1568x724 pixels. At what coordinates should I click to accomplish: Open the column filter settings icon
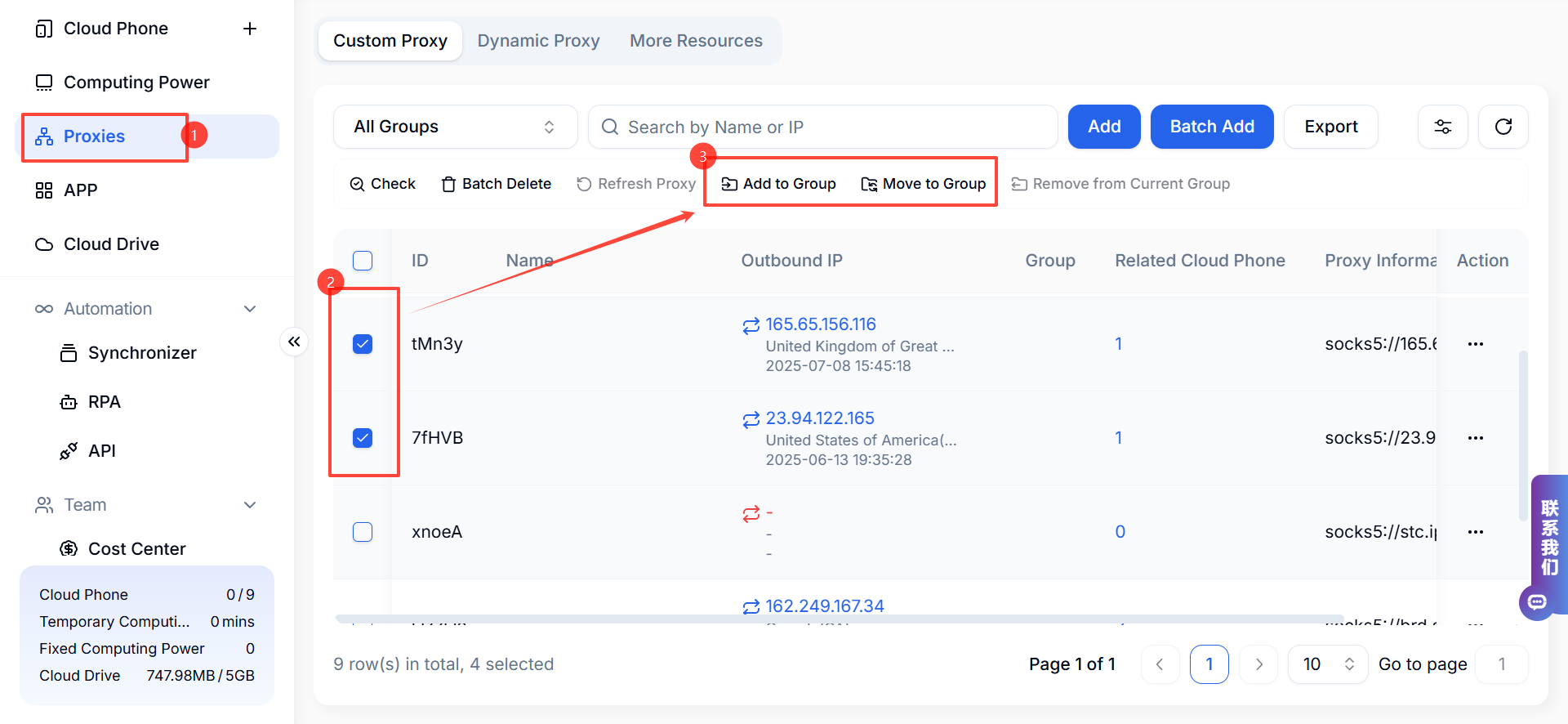tap(1442, 127)
